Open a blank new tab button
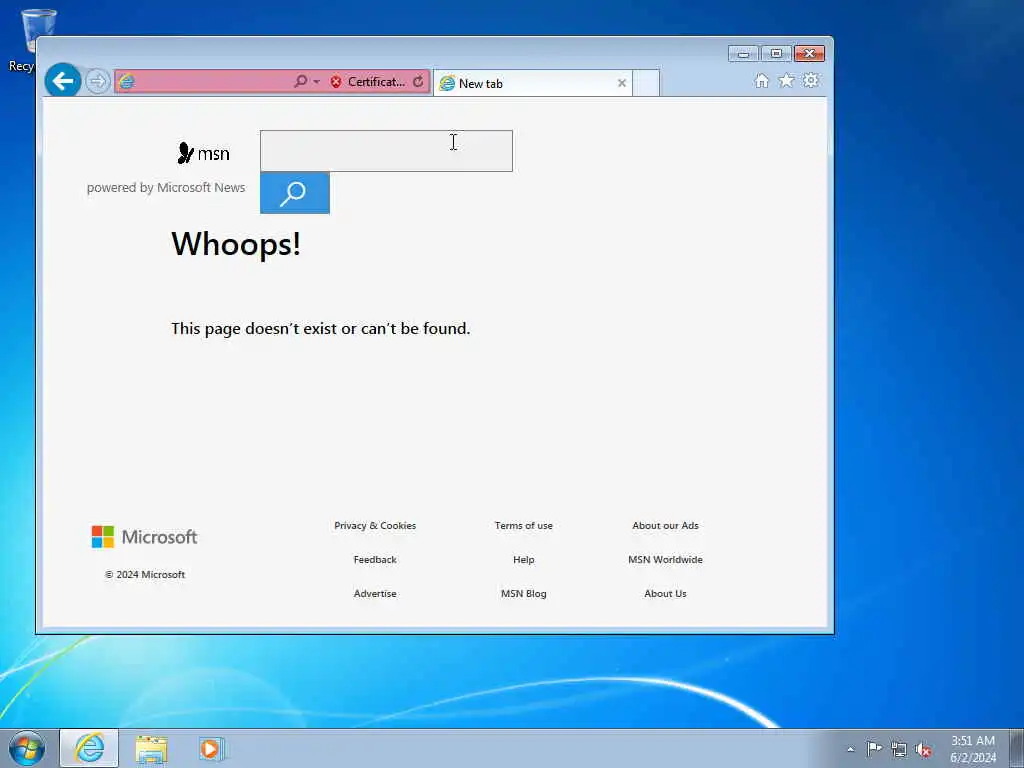 pyautogui.click(x=646, y=83)
